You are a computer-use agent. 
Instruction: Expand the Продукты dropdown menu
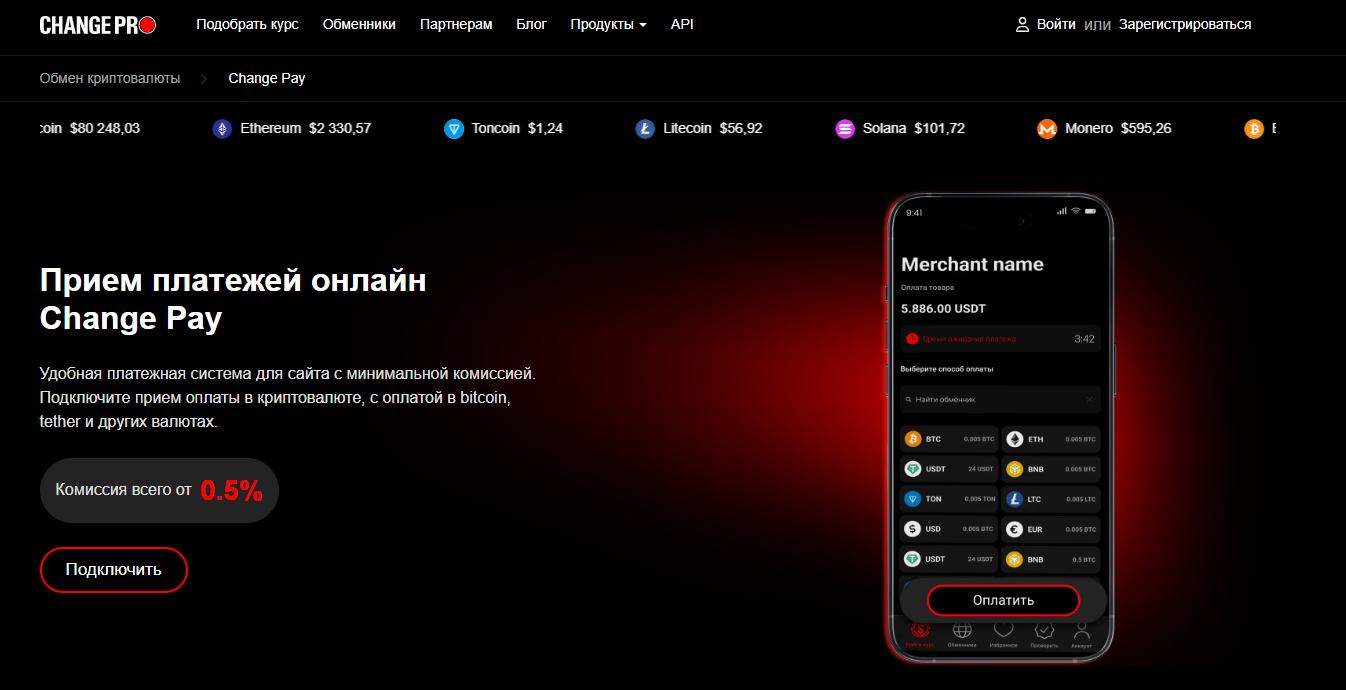pos(608,24)
